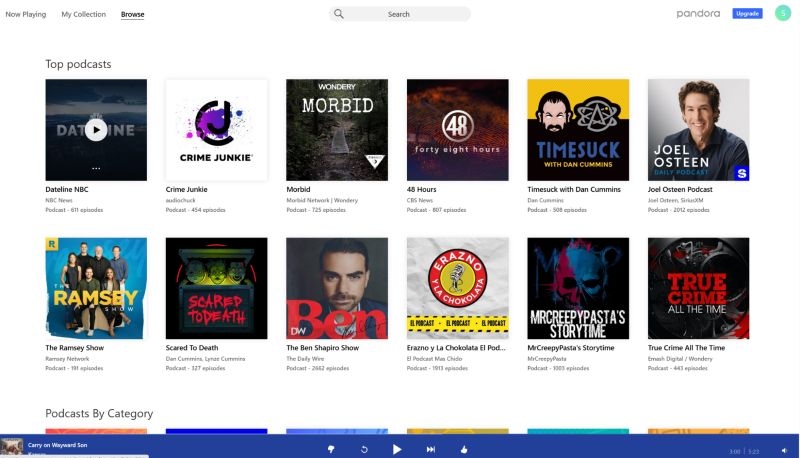
Task: Click The Ramsey Show title
Action: point(74,348)
